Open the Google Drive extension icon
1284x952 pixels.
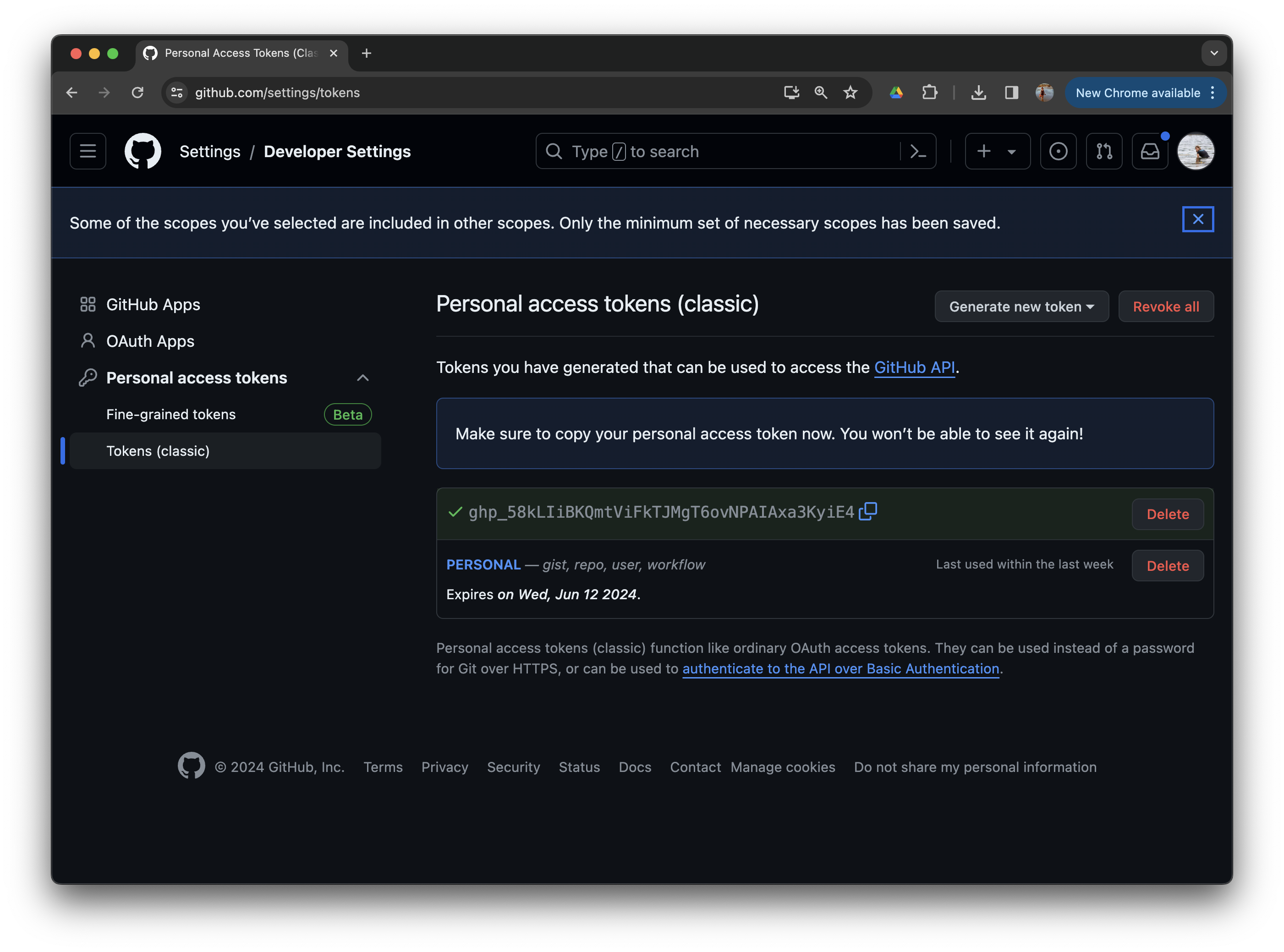coord(896,93)
